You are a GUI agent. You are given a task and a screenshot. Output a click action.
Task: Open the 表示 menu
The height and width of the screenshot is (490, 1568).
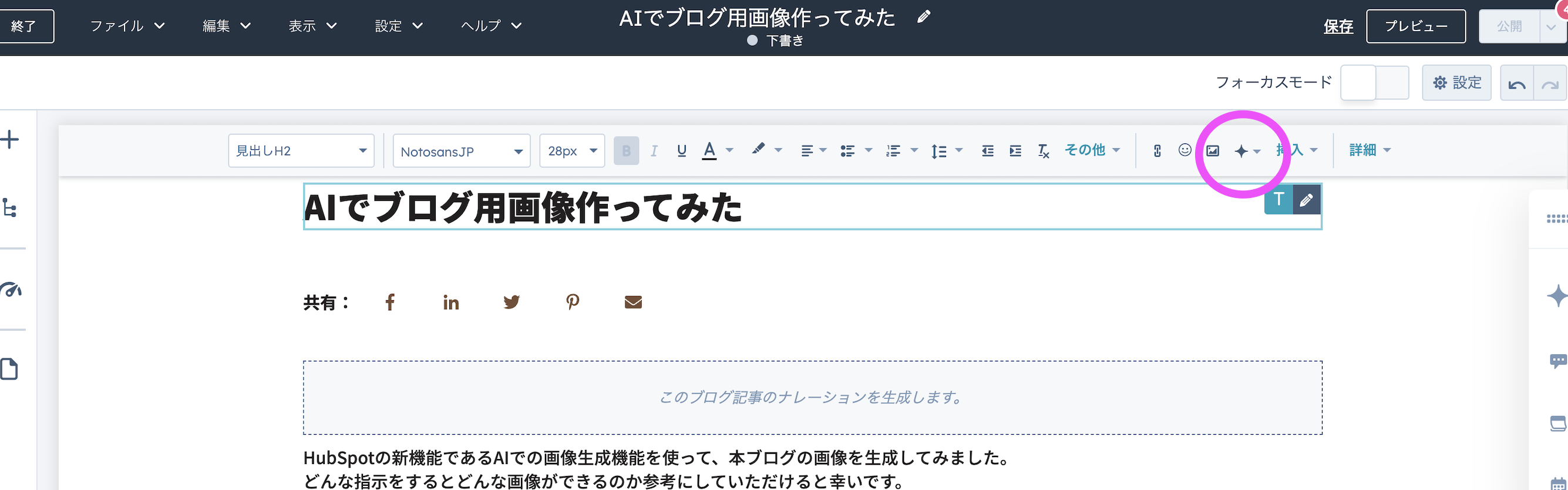coord(312,26)
